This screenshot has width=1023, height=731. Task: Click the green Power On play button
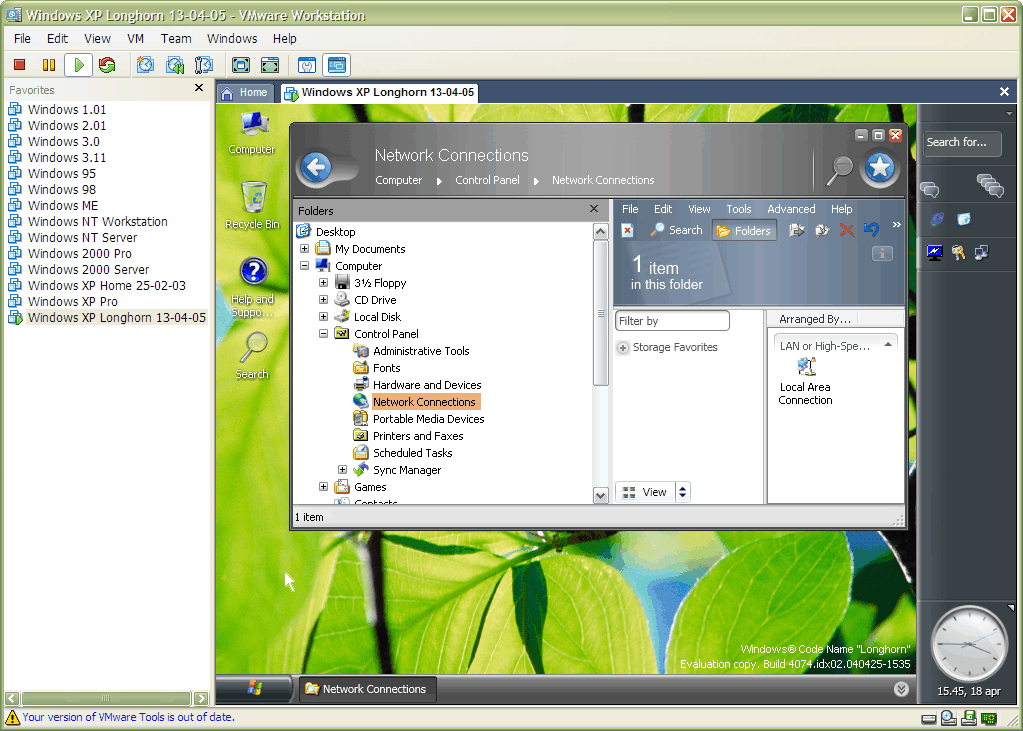(79, 65)
